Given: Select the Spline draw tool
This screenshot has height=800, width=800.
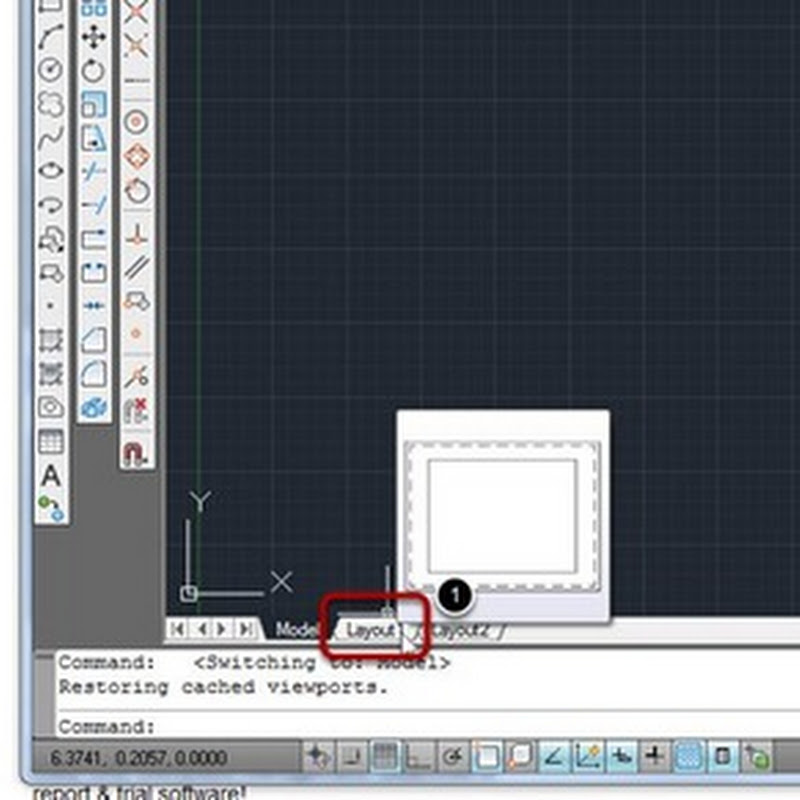Looking at the screenshot, I should click(51, 138).
